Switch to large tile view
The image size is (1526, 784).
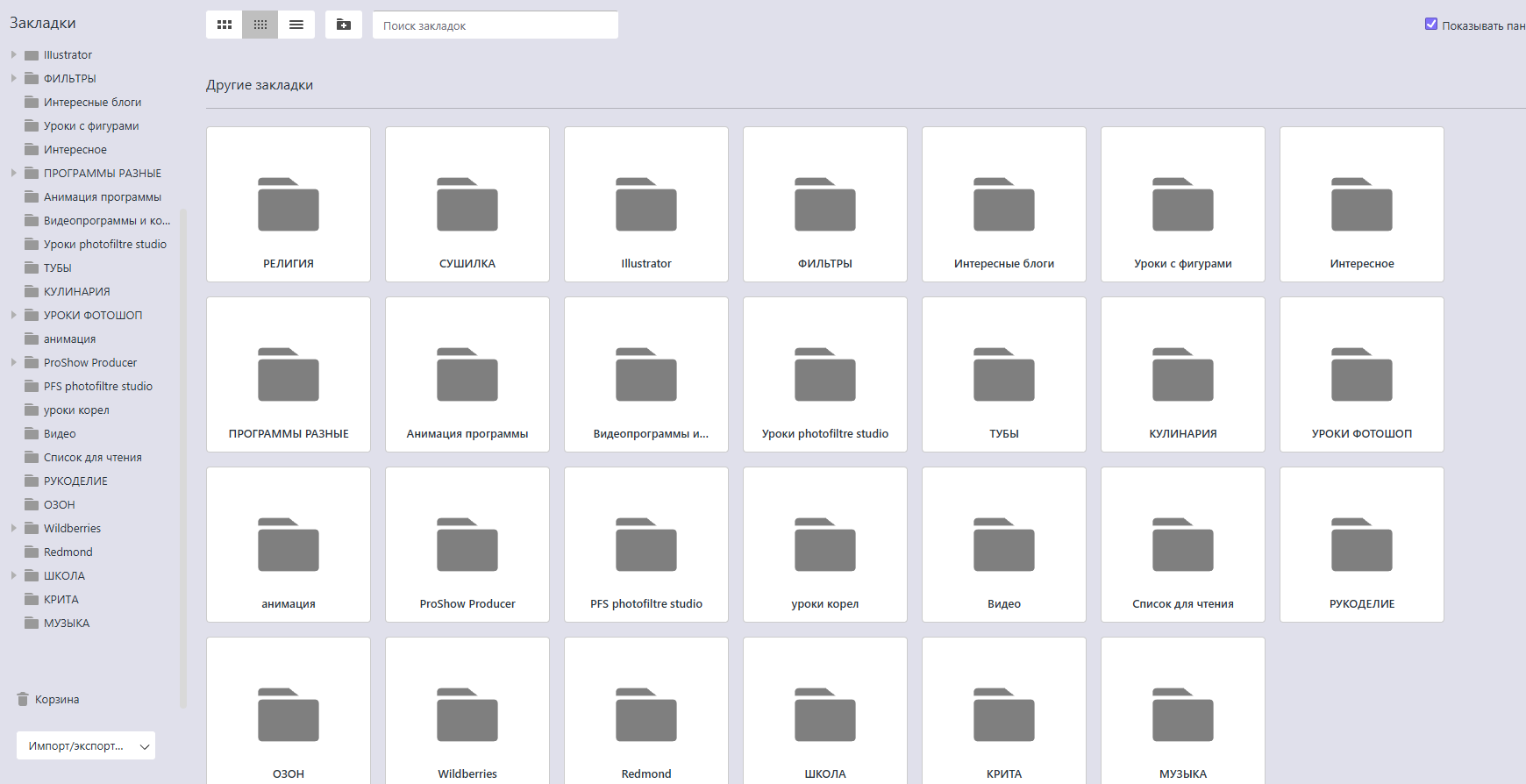pos(225,25)
